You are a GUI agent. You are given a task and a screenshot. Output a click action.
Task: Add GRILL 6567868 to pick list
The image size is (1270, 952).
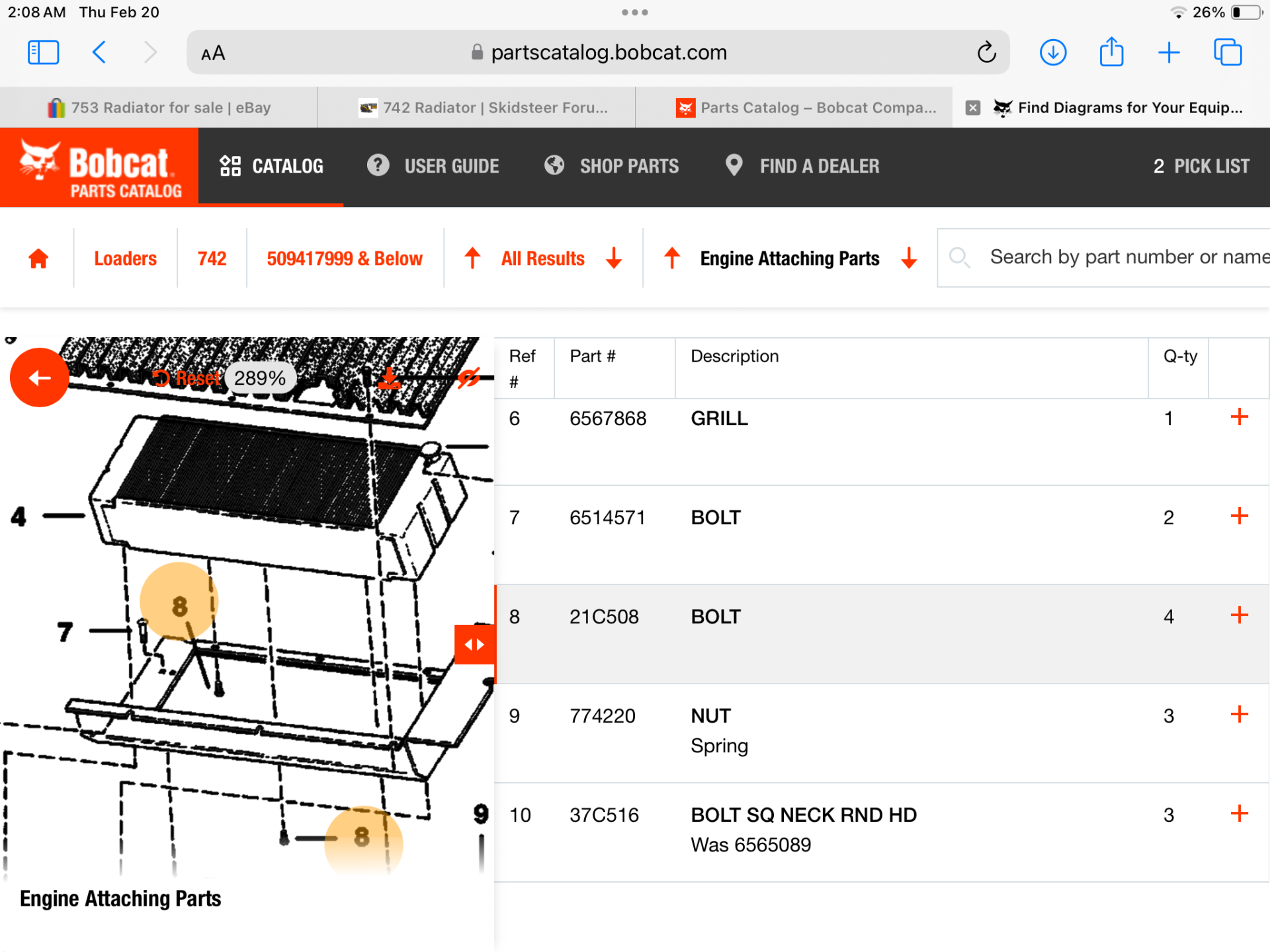tap(1239, 417)
